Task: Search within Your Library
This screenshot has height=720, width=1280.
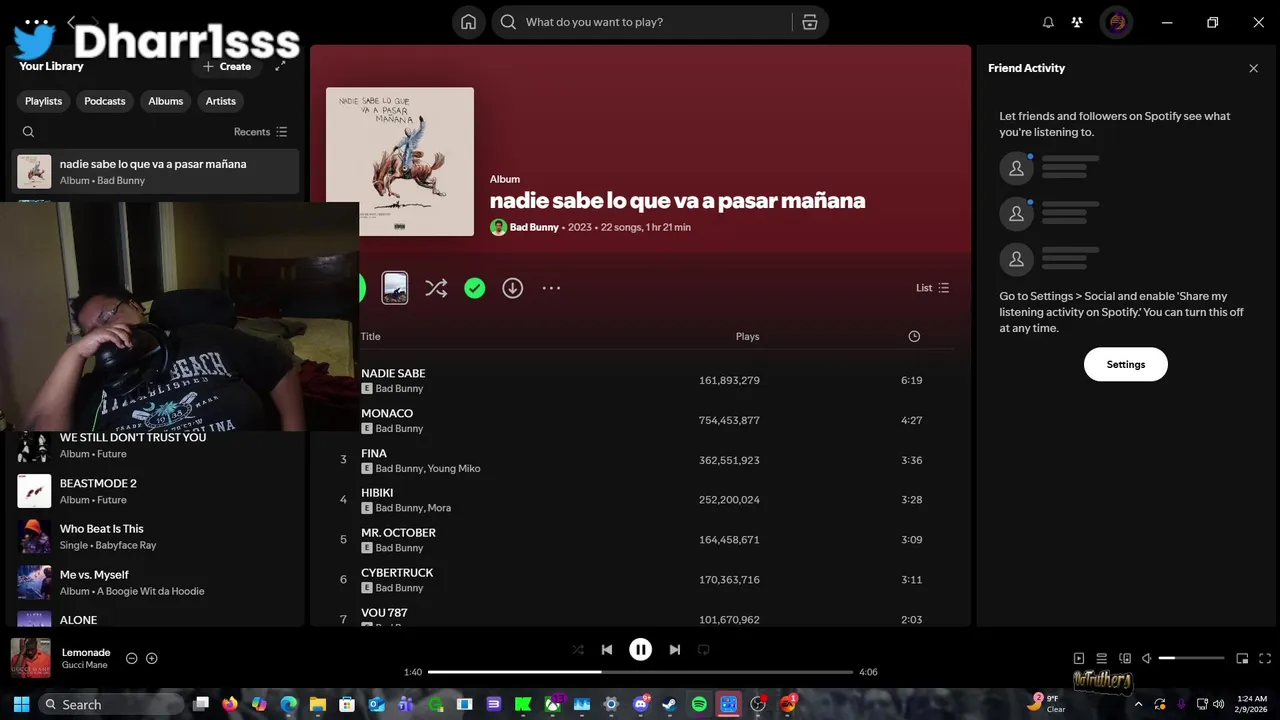Action: pyautogui.click(x=28, y=132)
